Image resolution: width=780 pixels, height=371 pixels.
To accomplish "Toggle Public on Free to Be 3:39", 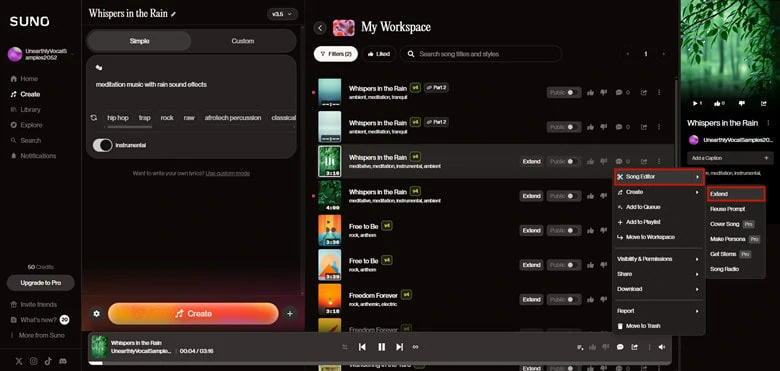I will pos(564,265).
